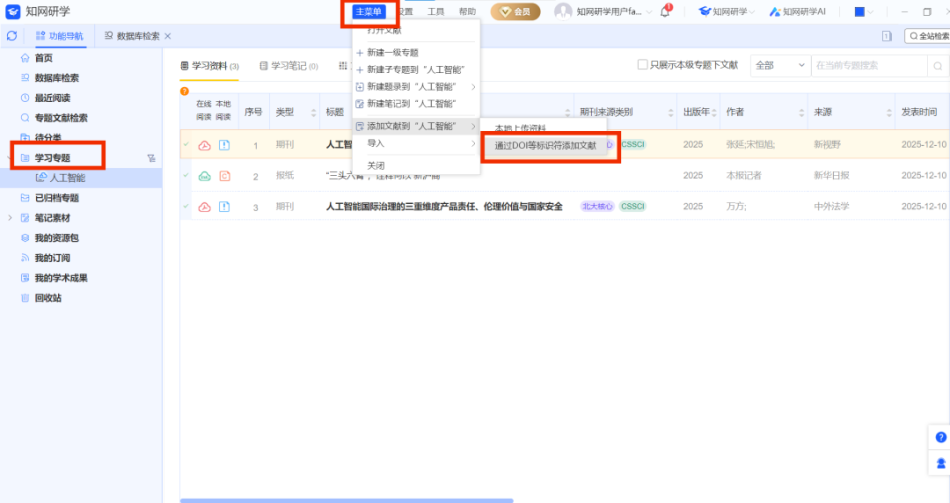
Task: Click the notification bell icon
Action: point(665,12)
